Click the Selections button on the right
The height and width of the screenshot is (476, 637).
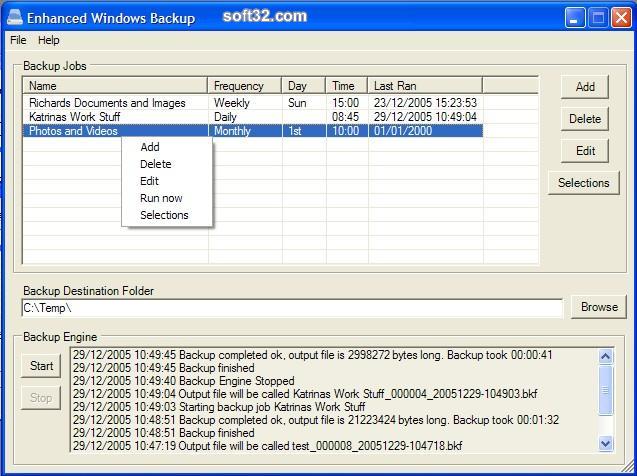point(583,183)
